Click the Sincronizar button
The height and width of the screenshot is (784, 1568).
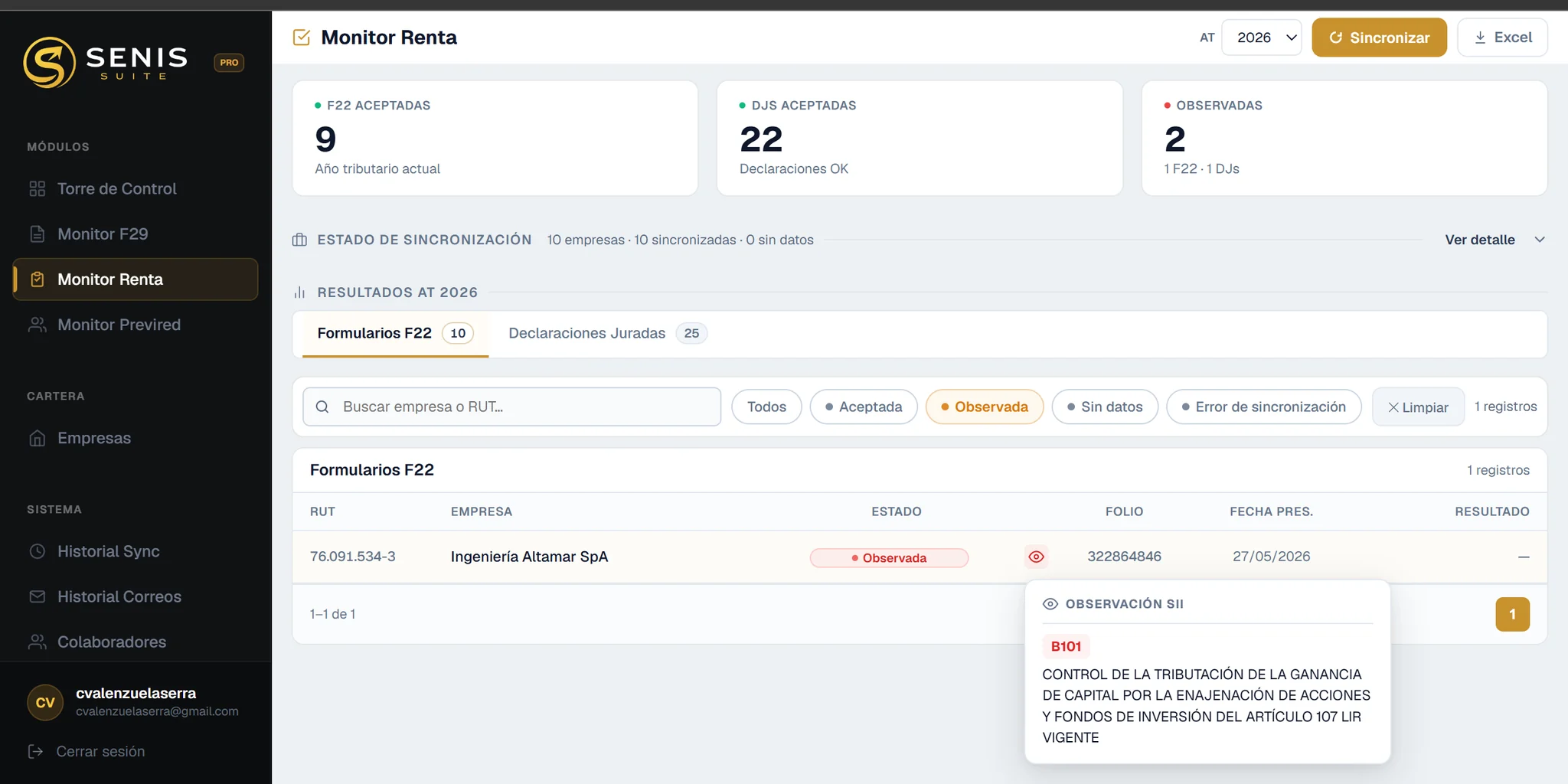pos(1379,38)
